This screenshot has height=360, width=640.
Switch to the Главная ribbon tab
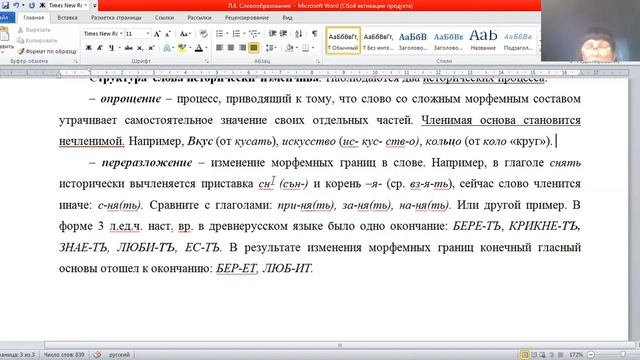point(33,18)
